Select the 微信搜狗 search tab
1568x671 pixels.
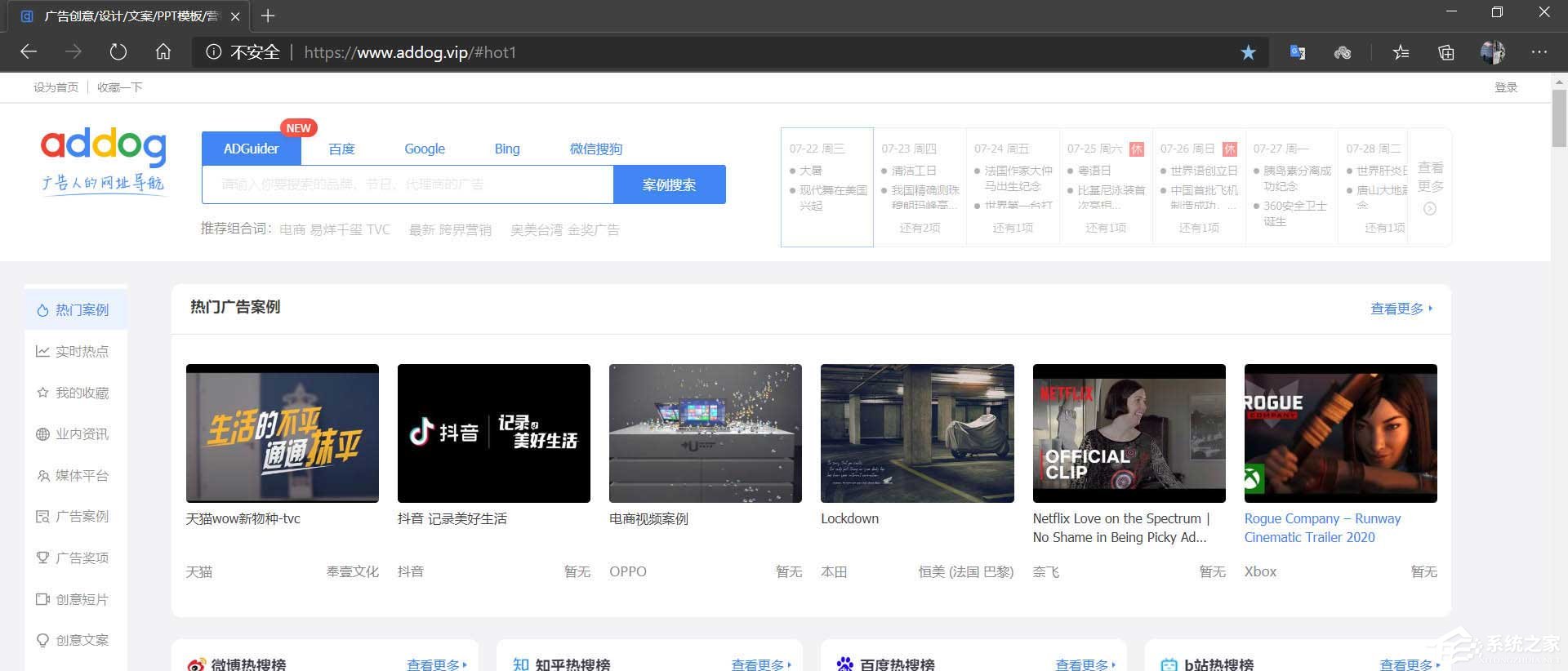[x=595, y=149]
